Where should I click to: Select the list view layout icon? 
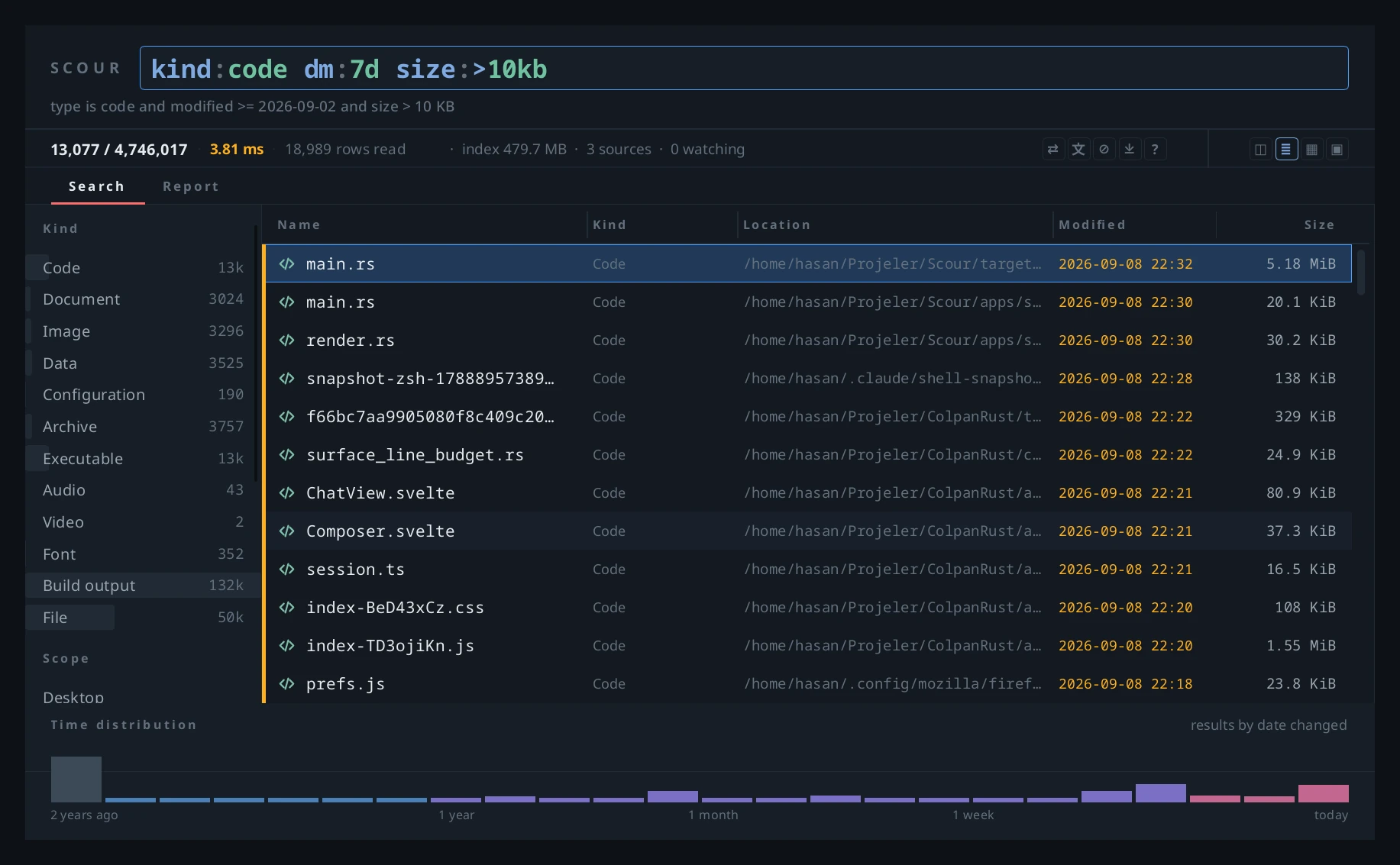tap(1286, 150)
